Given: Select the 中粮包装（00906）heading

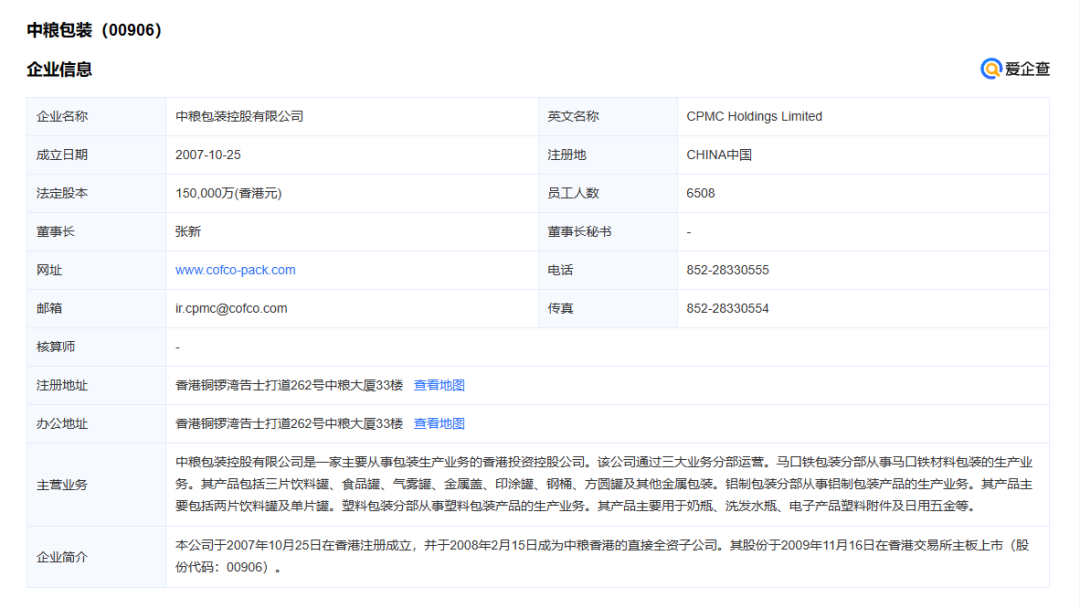Looking at the screenshot, I should point(94,30).
